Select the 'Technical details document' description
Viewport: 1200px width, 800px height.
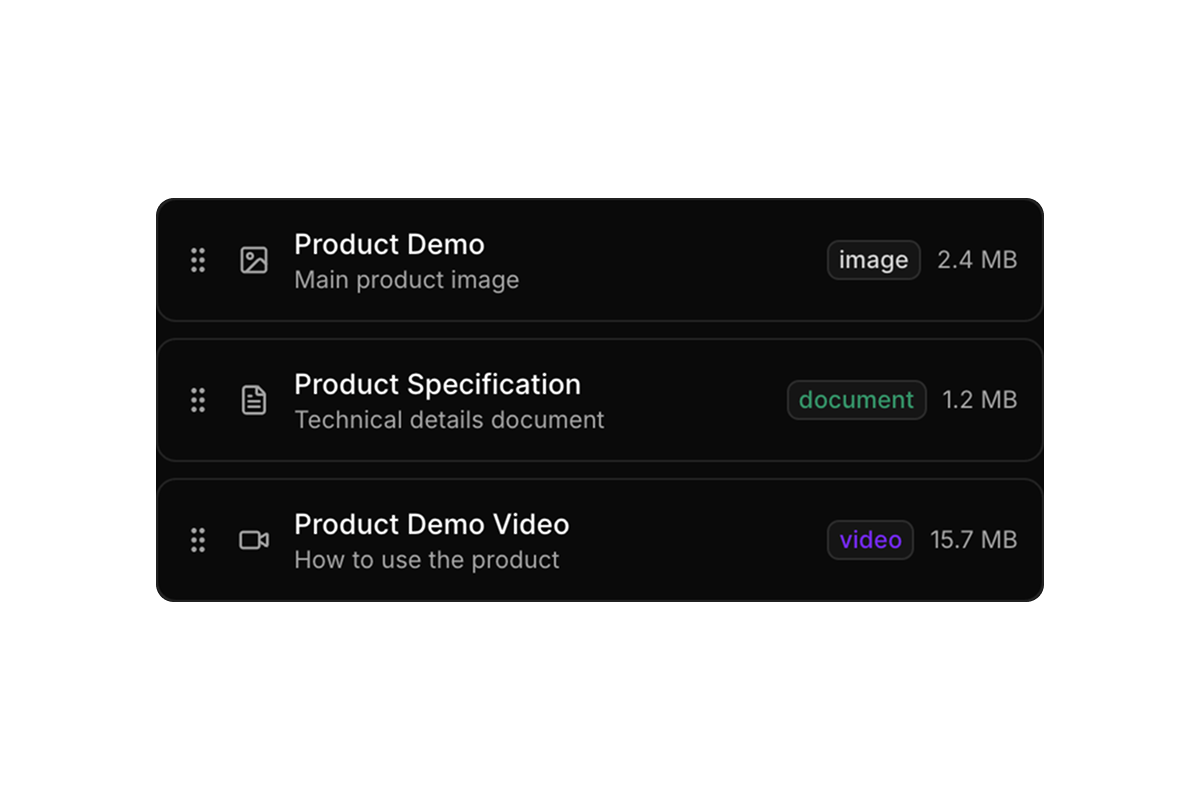coord(449,420)
